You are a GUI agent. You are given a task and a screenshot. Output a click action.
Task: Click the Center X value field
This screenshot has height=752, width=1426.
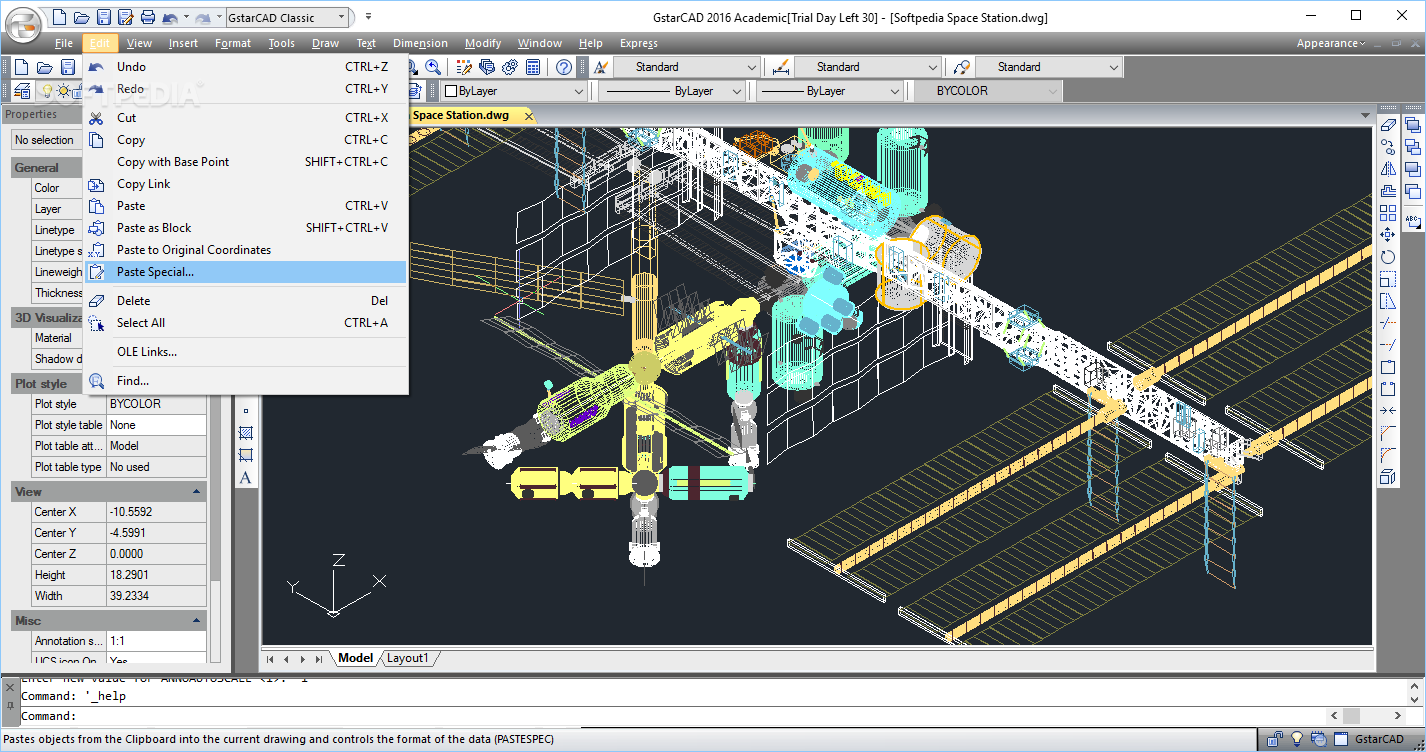point(156,512)
